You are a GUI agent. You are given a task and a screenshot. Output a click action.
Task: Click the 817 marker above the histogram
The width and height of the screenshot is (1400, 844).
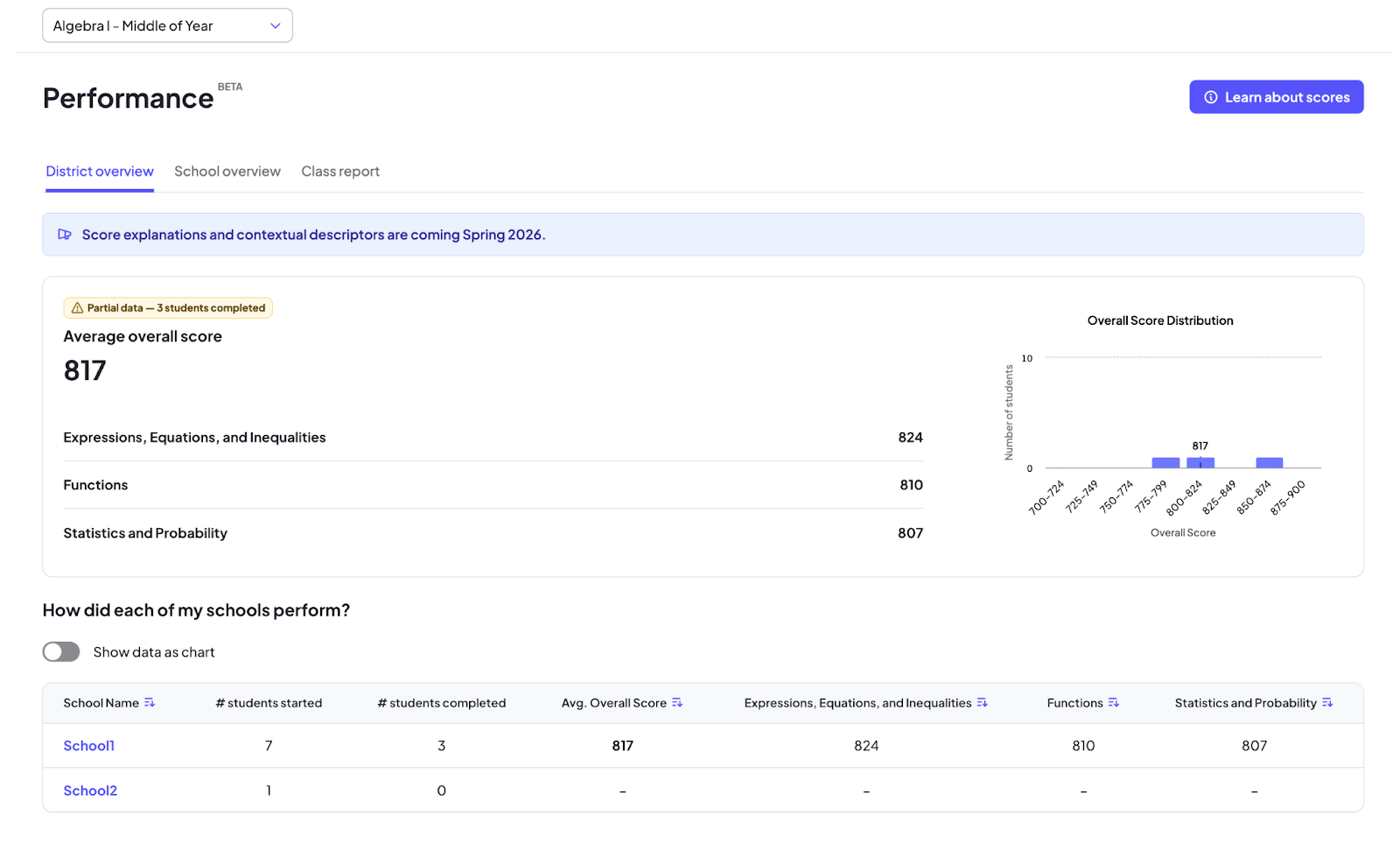[1200, 446]
